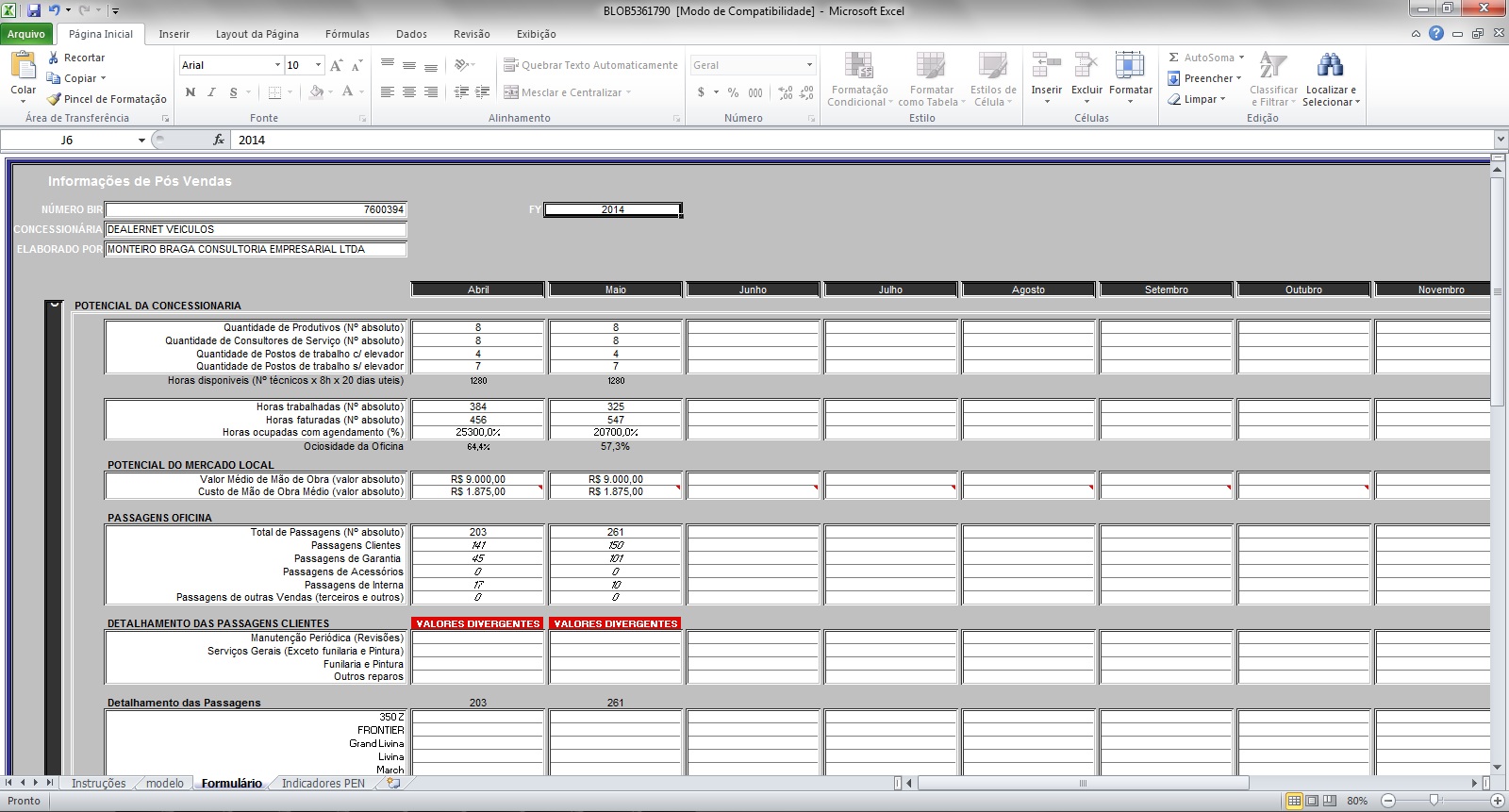Screen dimensions: 1509x812
Task: Click the insert function fx icon
Action: pyautogui.click(x=219, y=140)
